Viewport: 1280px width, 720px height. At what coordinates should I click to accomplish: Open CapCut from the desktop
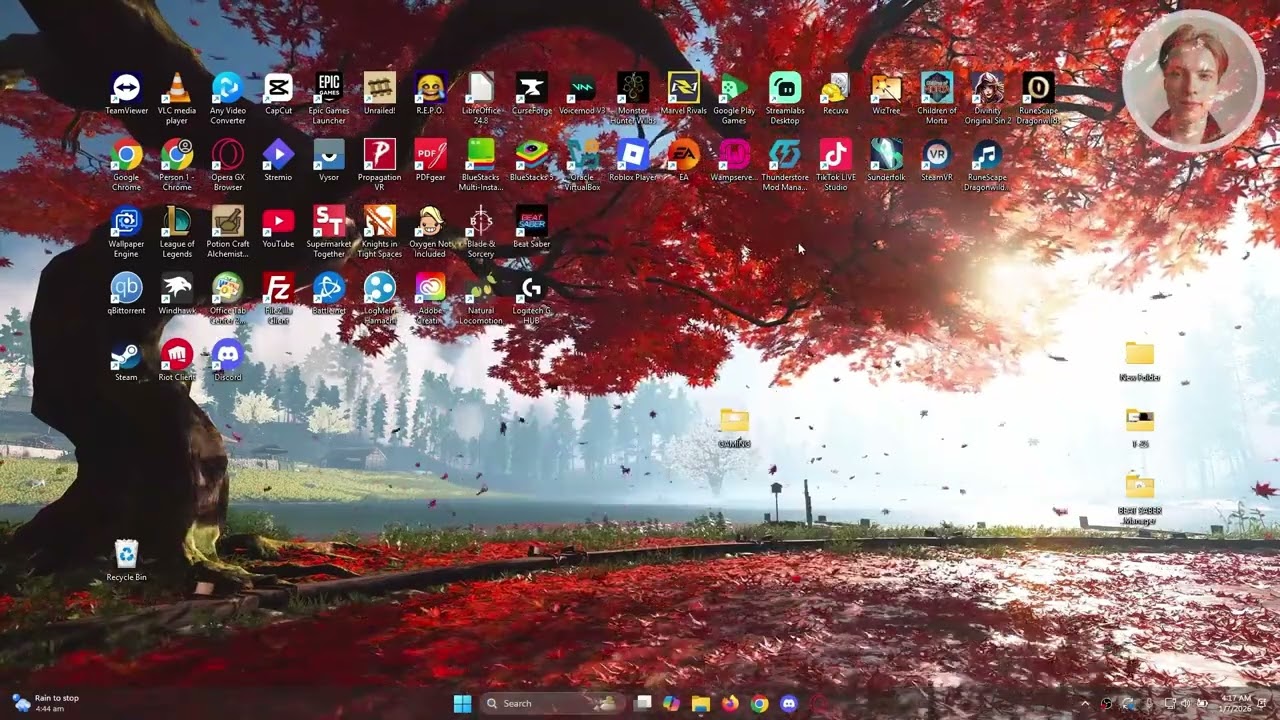click(x=278, y=89)
